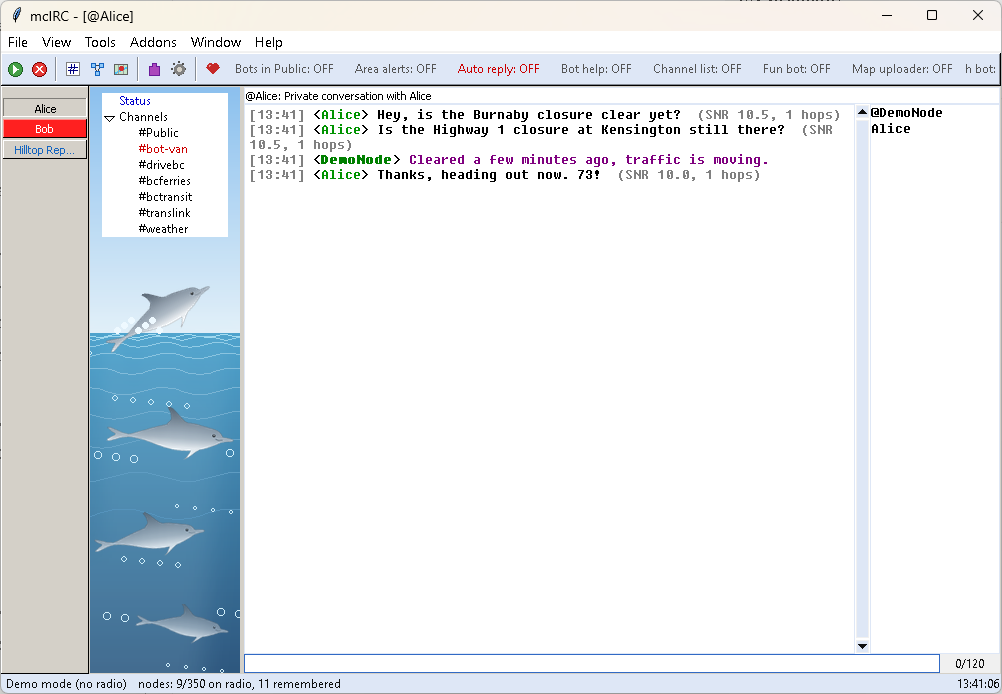Click the purple addons plugin icon
This screenshot has height=694, width=1002.
pyautogui.click(x=154, y=69)
